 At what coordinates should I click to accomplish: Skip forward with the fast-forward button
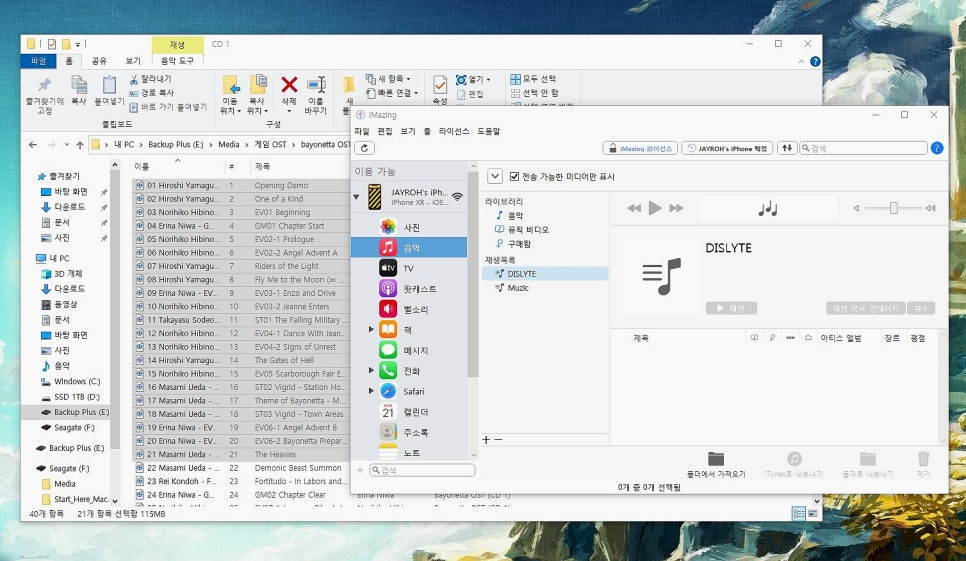pyautogui.click(x=676, y=208)
